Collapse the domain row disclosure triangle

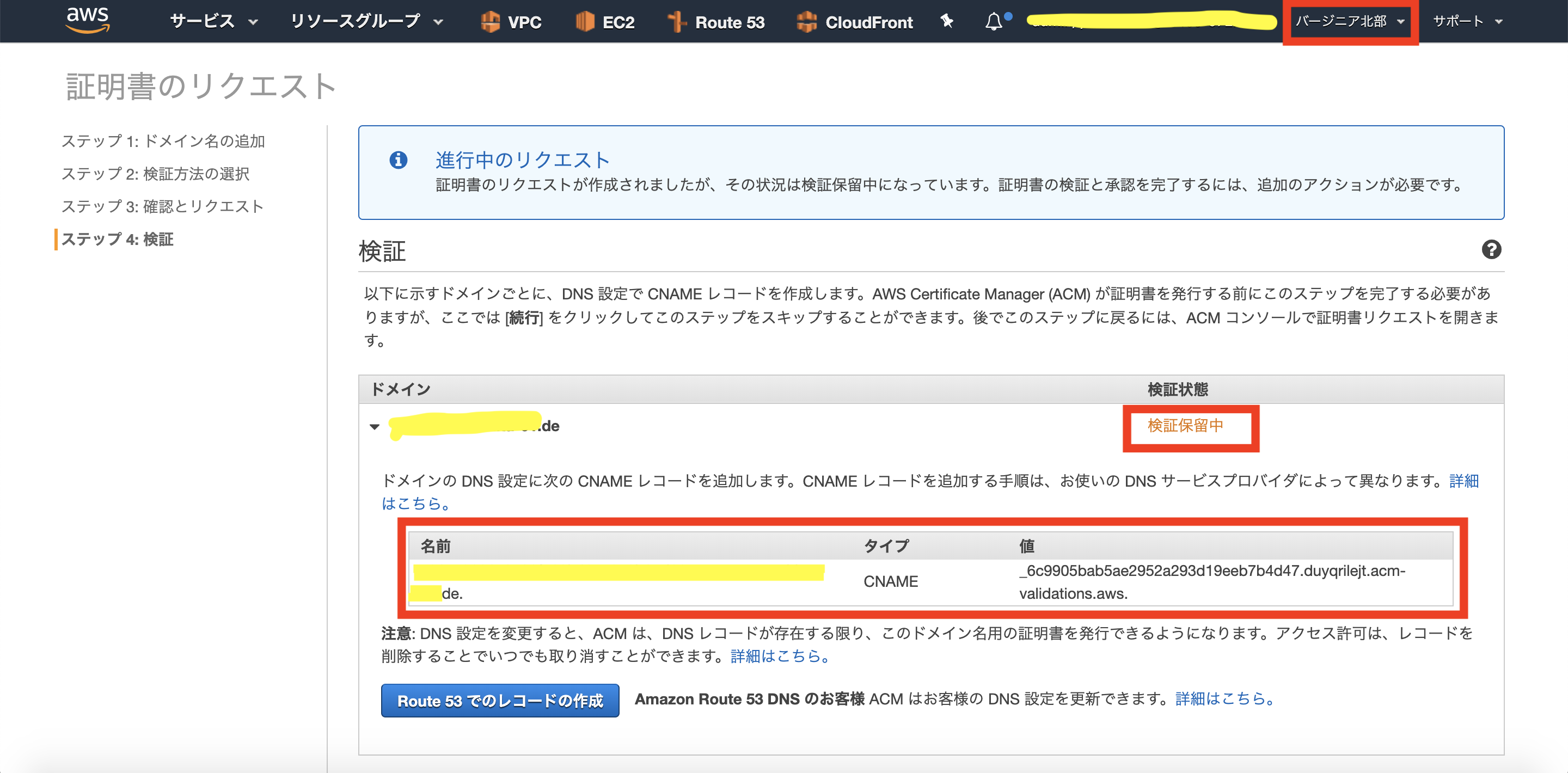click(375, 427)
